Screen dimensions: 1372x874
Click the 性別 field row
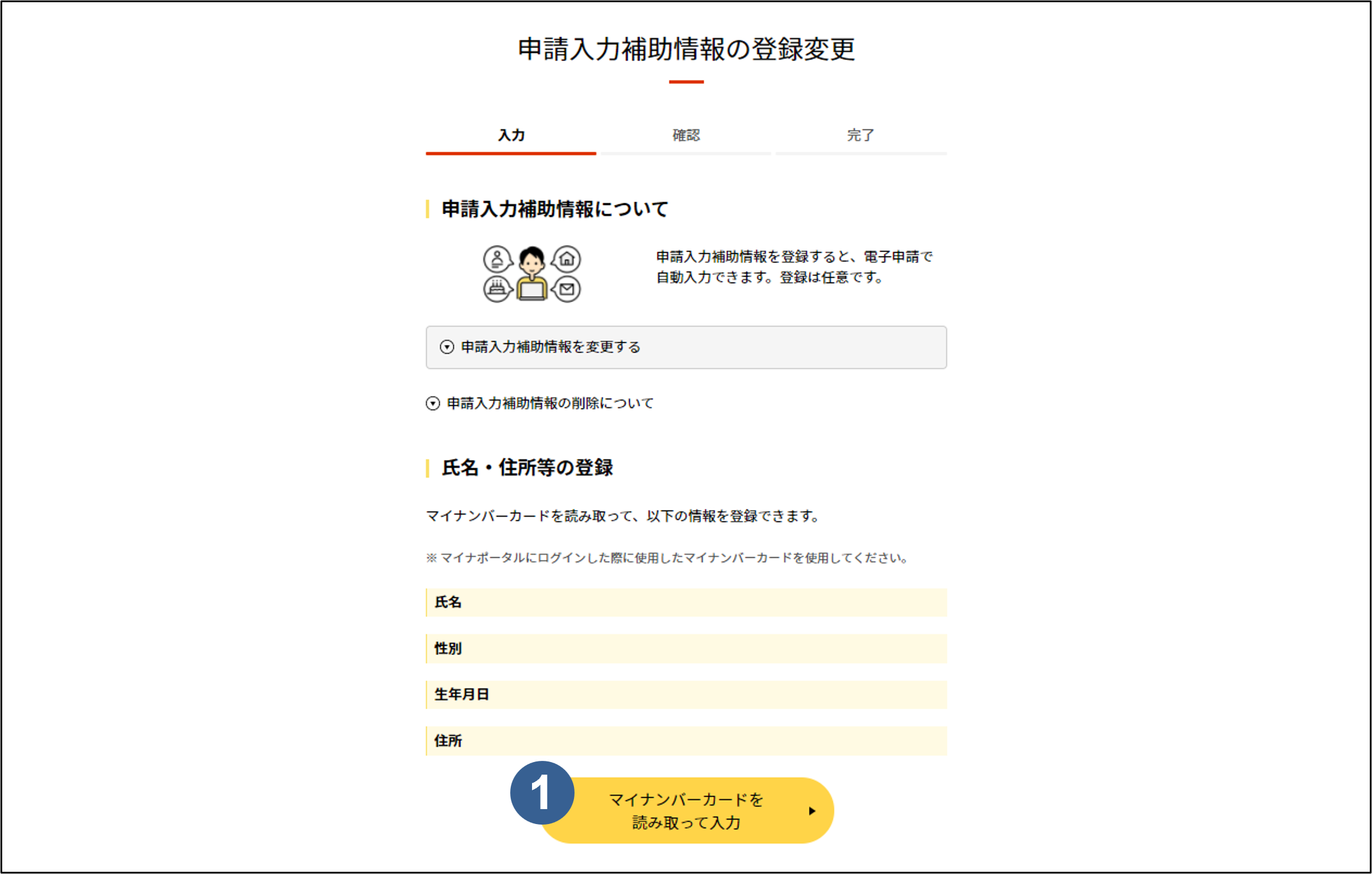coord(686,648)
